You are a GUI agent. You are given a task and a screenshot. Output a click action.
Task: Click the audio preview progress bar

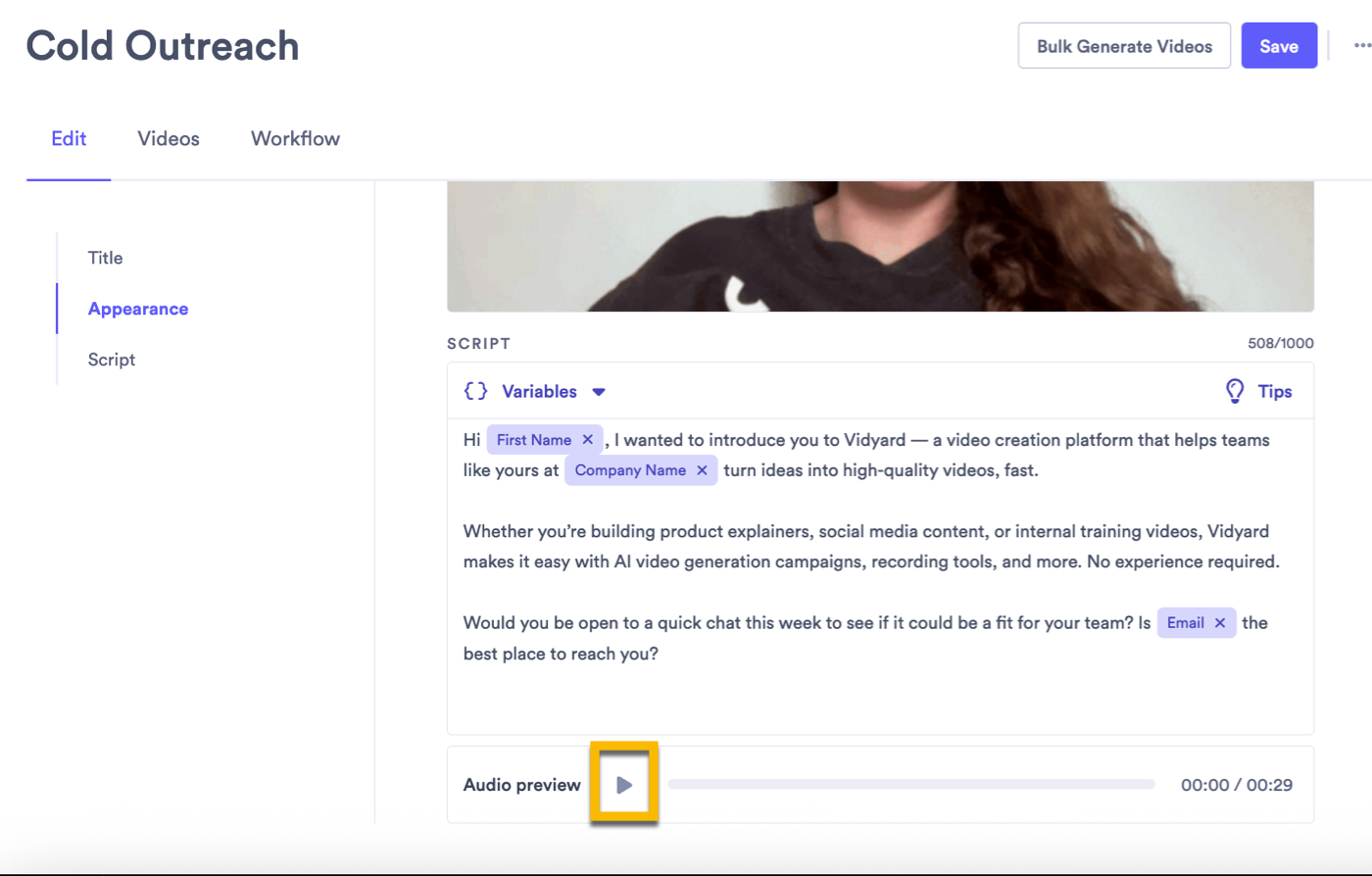[910, 784]
